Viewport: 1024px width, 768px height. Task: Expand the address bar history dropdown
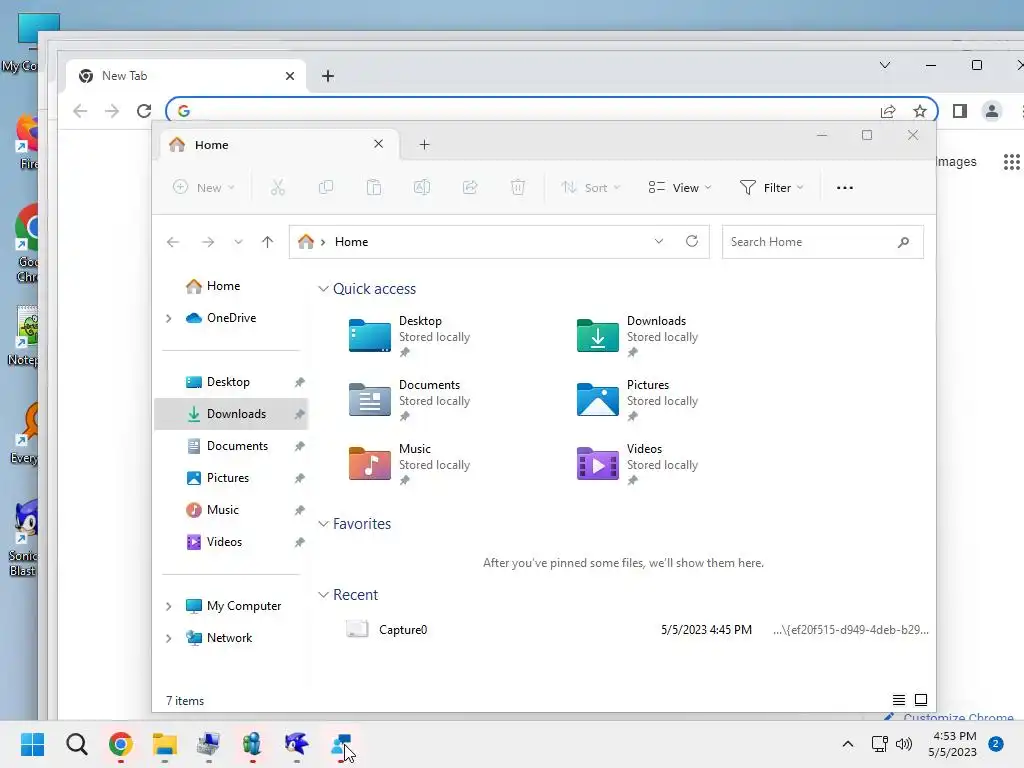coord(659,242)
